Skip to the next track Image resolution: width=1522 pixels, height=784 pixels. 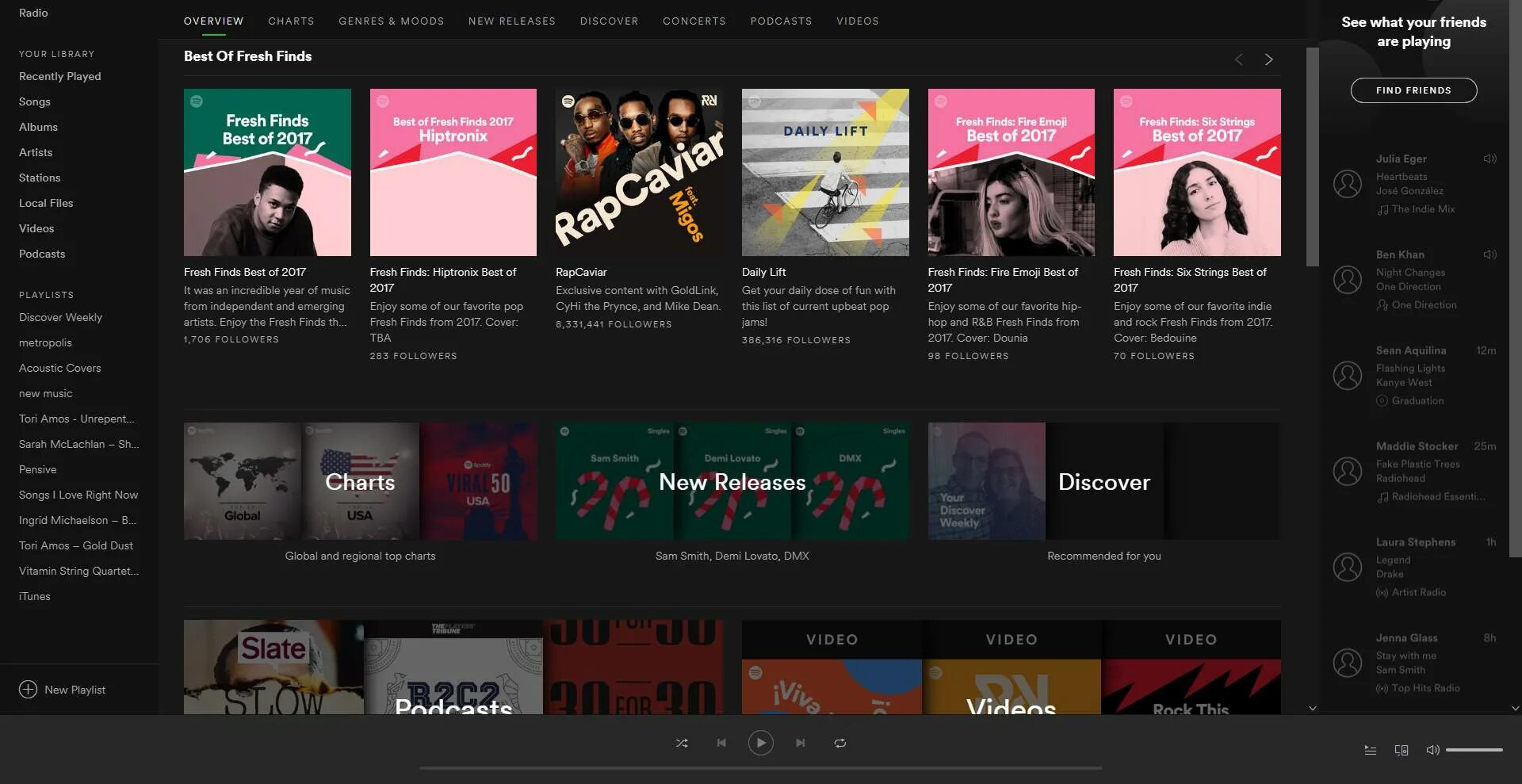click(x=800, y=743)
